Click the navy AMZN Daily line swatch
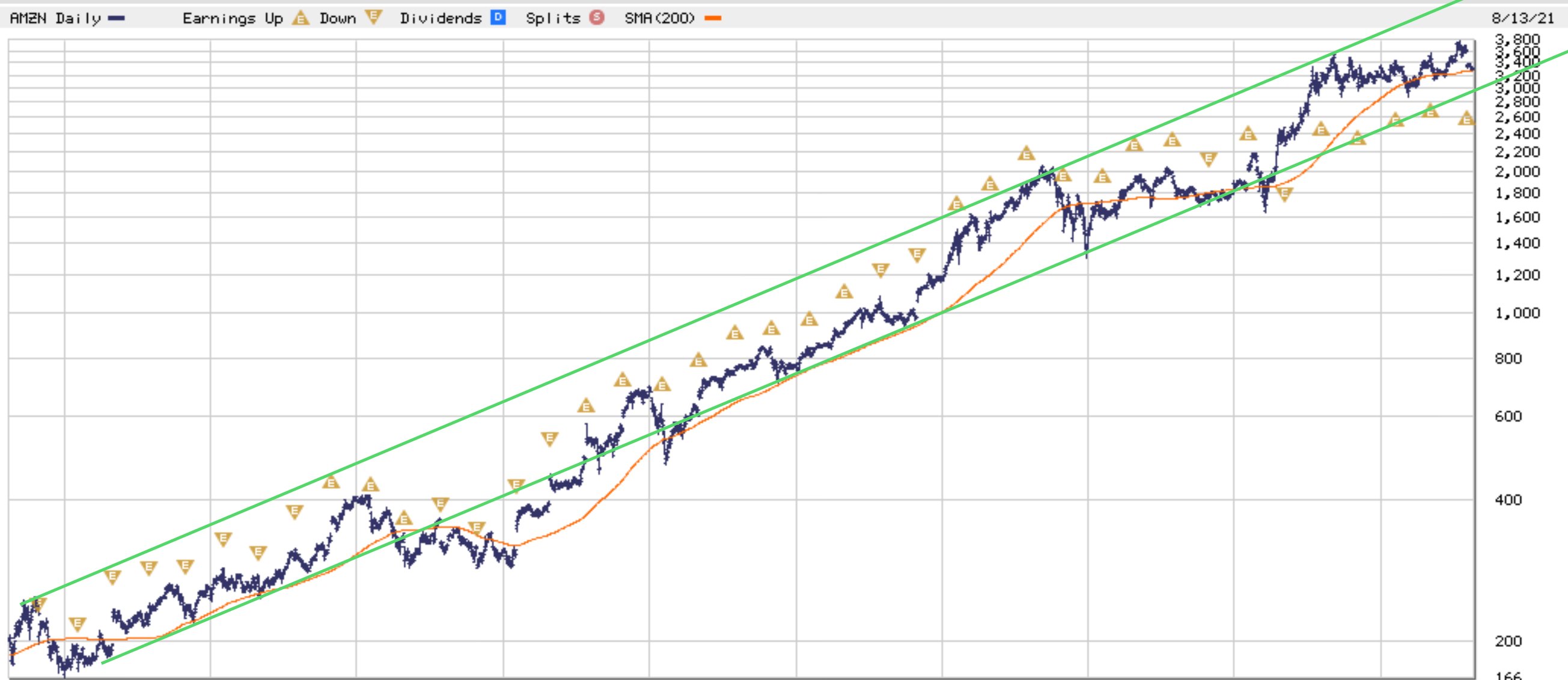This screenshot has height=680, width=1568. pos(116,18)
